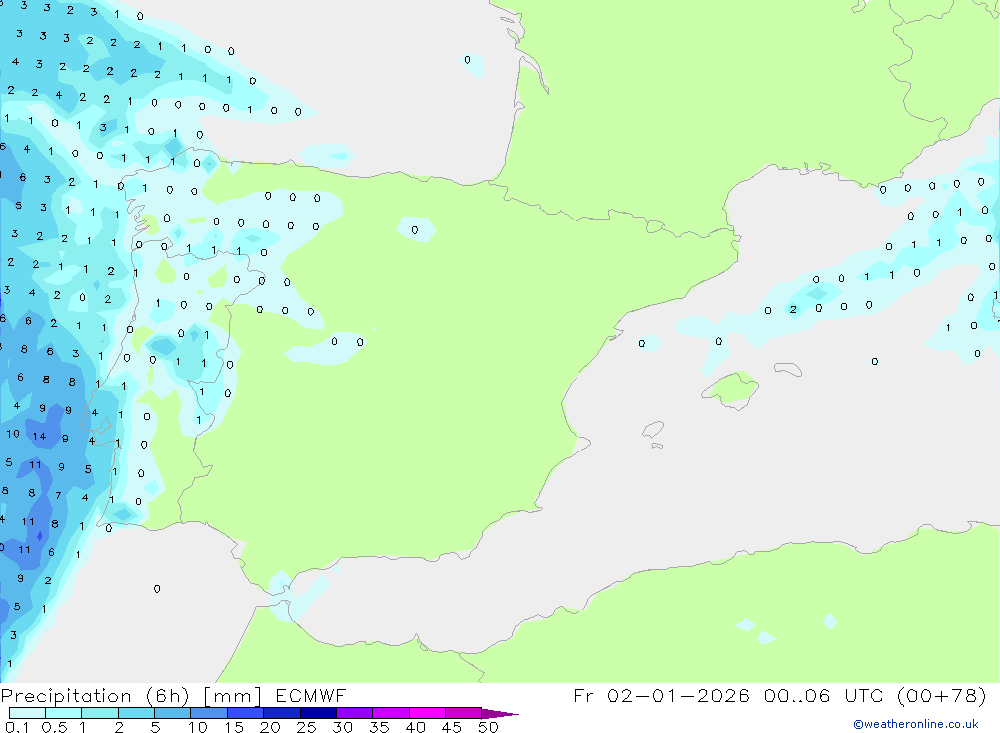Screen dimensions: 1000x733
Task: Click the '25' legend scale label
Action: click(307, 727)
